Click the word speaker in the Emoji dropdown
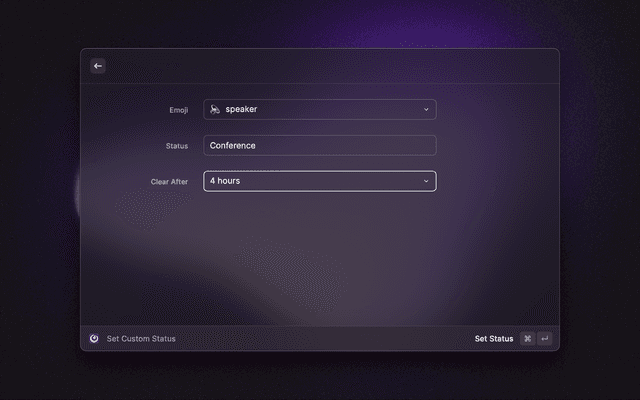The image size is (640, 400). [x=241, y=109]
